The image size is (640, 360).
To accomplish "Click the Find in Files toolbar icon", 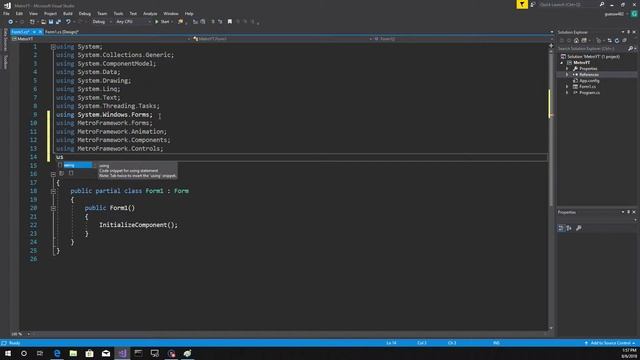I will coord(180,22).
